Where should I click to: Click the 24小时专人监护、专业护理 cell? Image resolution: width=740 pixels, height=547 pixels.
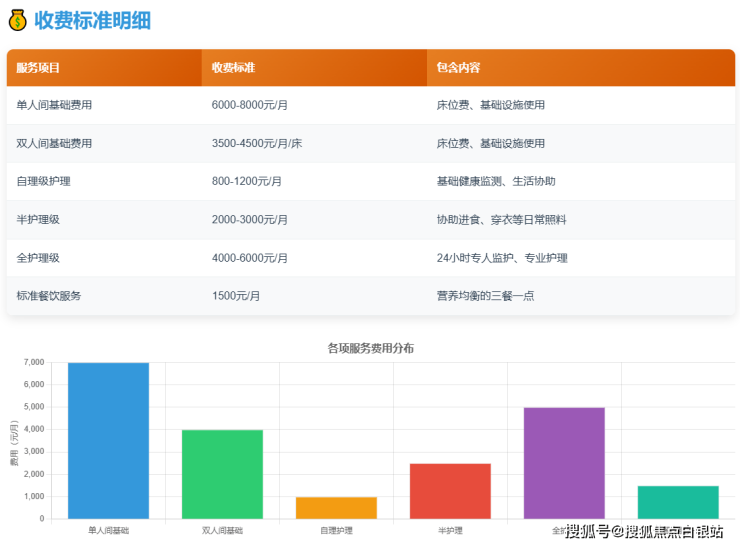tap(502, 258)
